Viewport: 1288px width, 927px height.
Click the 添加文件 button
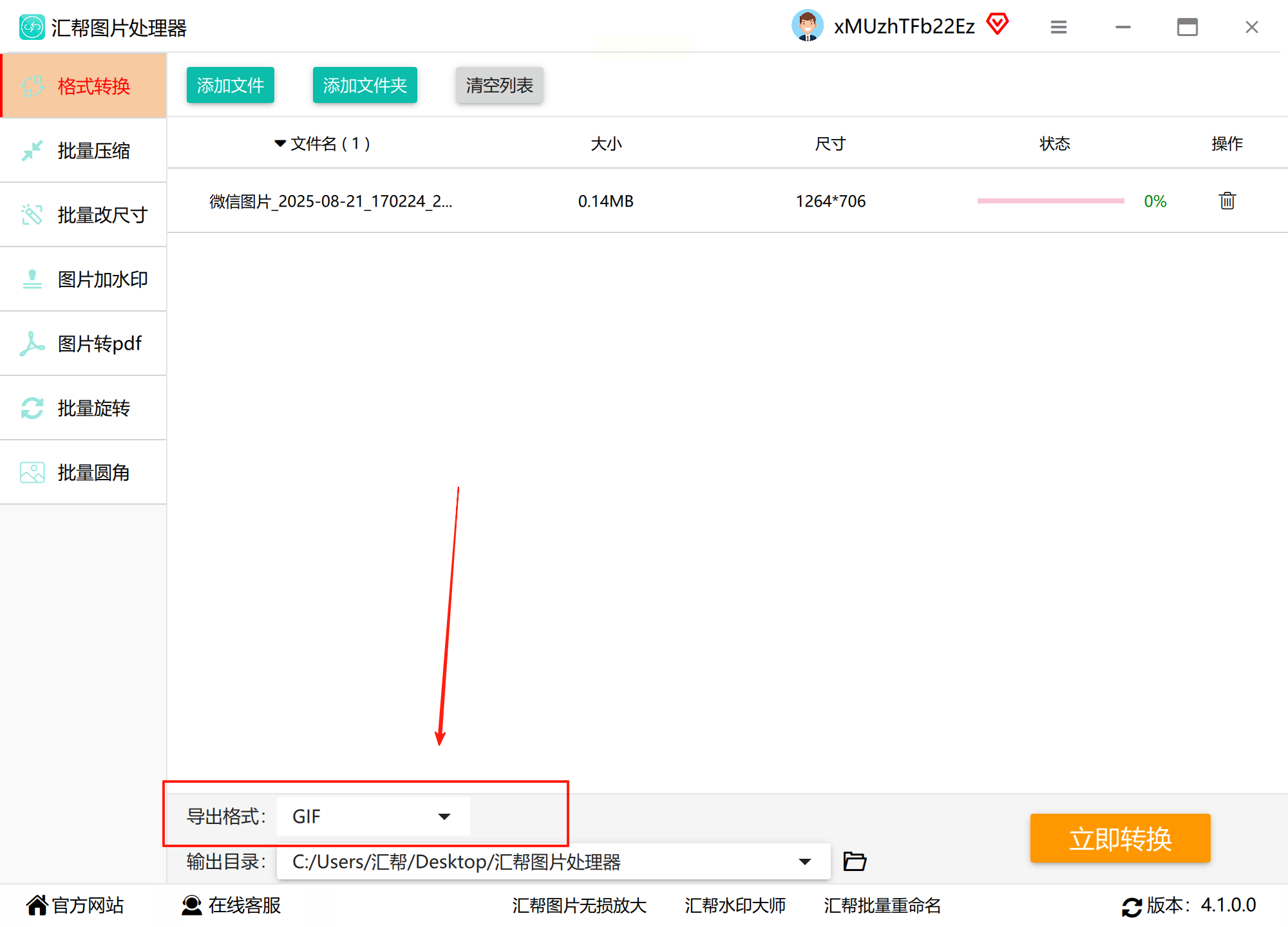pos(230,85)
